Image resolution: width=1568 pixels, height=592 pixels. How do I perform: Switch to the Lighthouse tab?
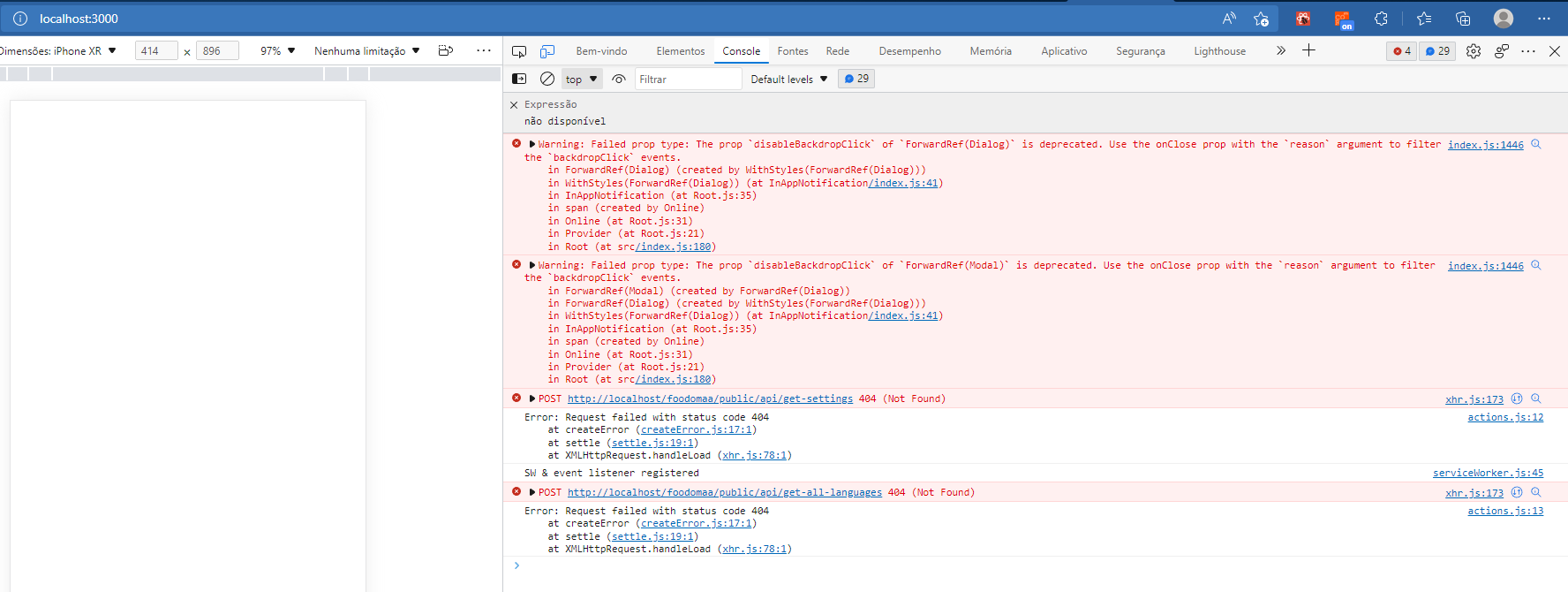[1220, 51]
